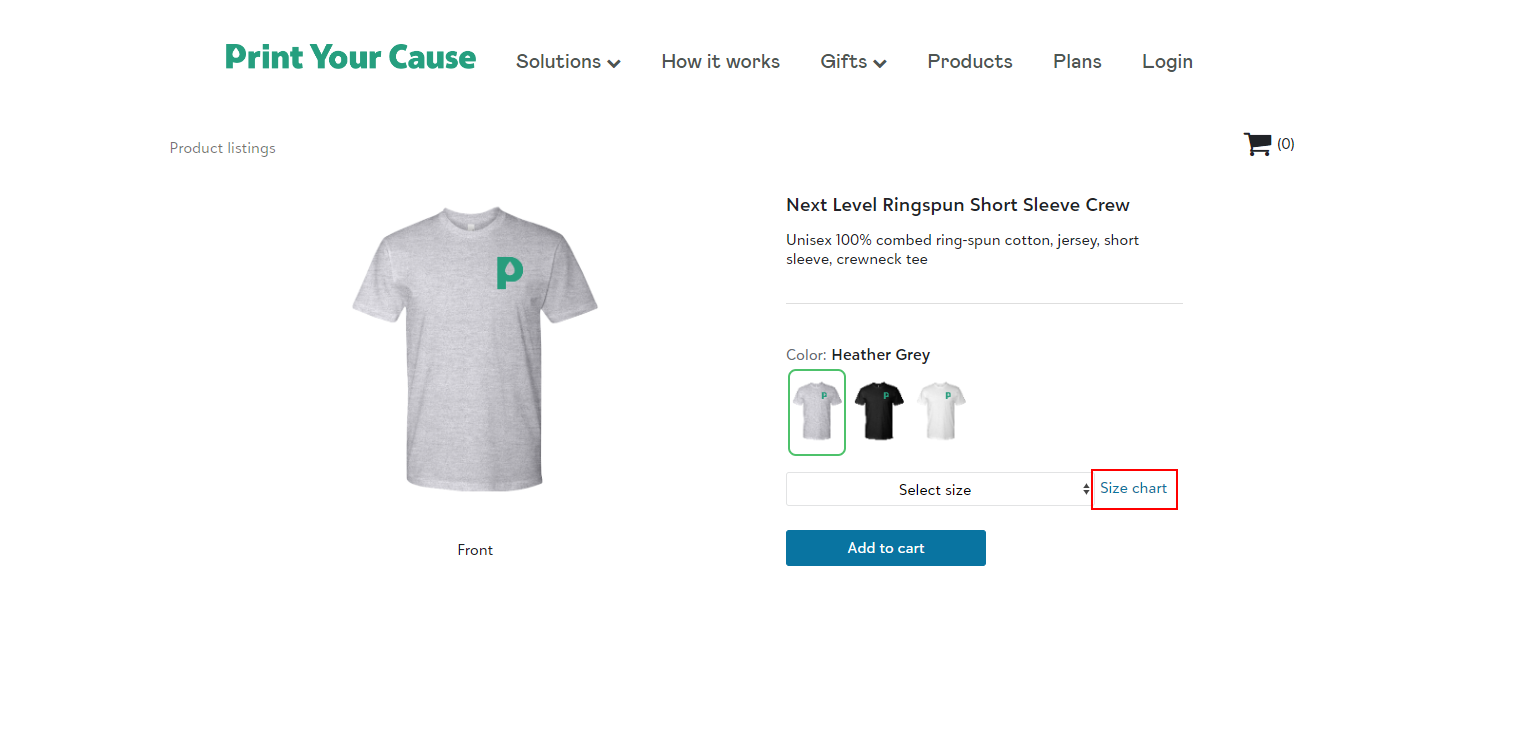View the Size chart

(1133, 488)
